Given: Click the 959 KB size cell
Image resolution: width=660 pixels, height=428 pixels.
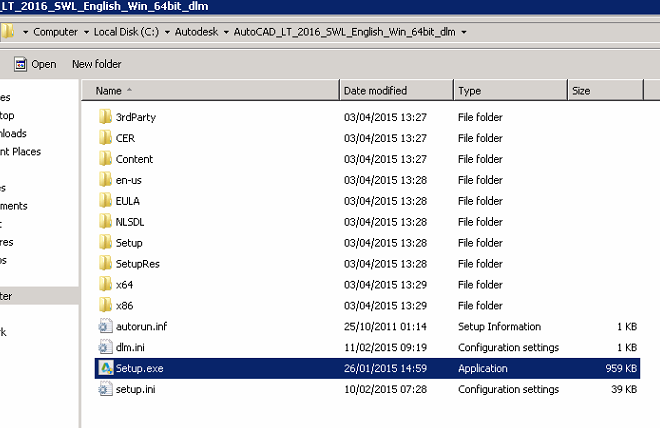Looking at the screenshot, I should coord(621,369).
